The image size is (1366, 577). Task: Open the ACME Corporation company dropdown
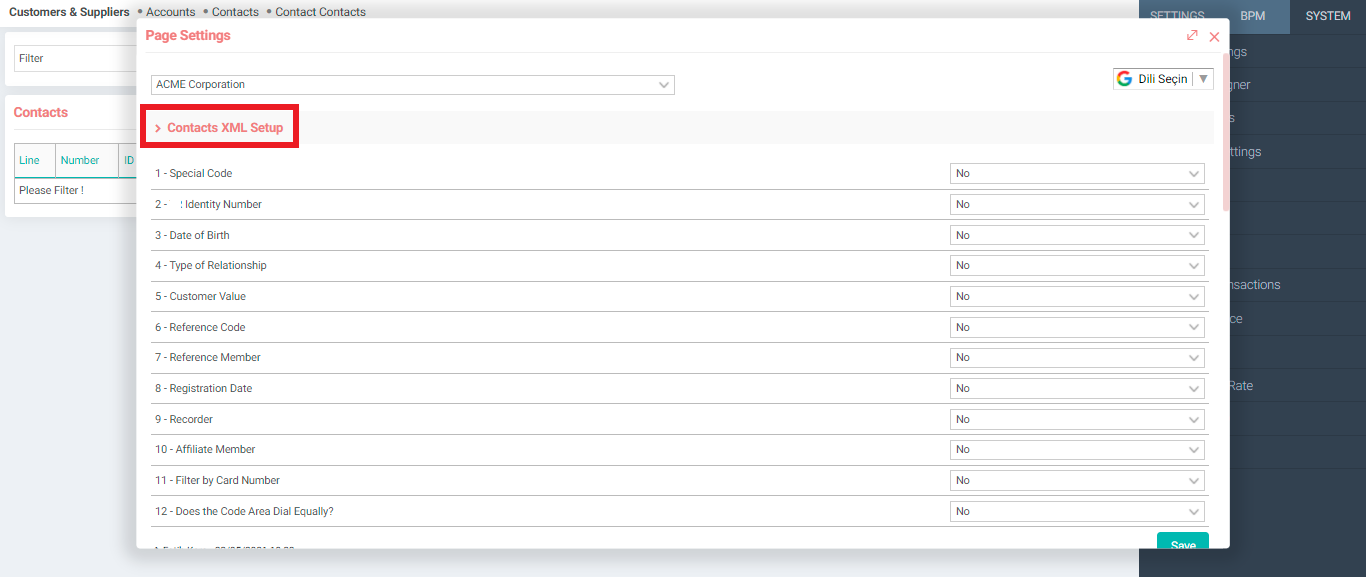pyautogui.click(x=413, y=85)
